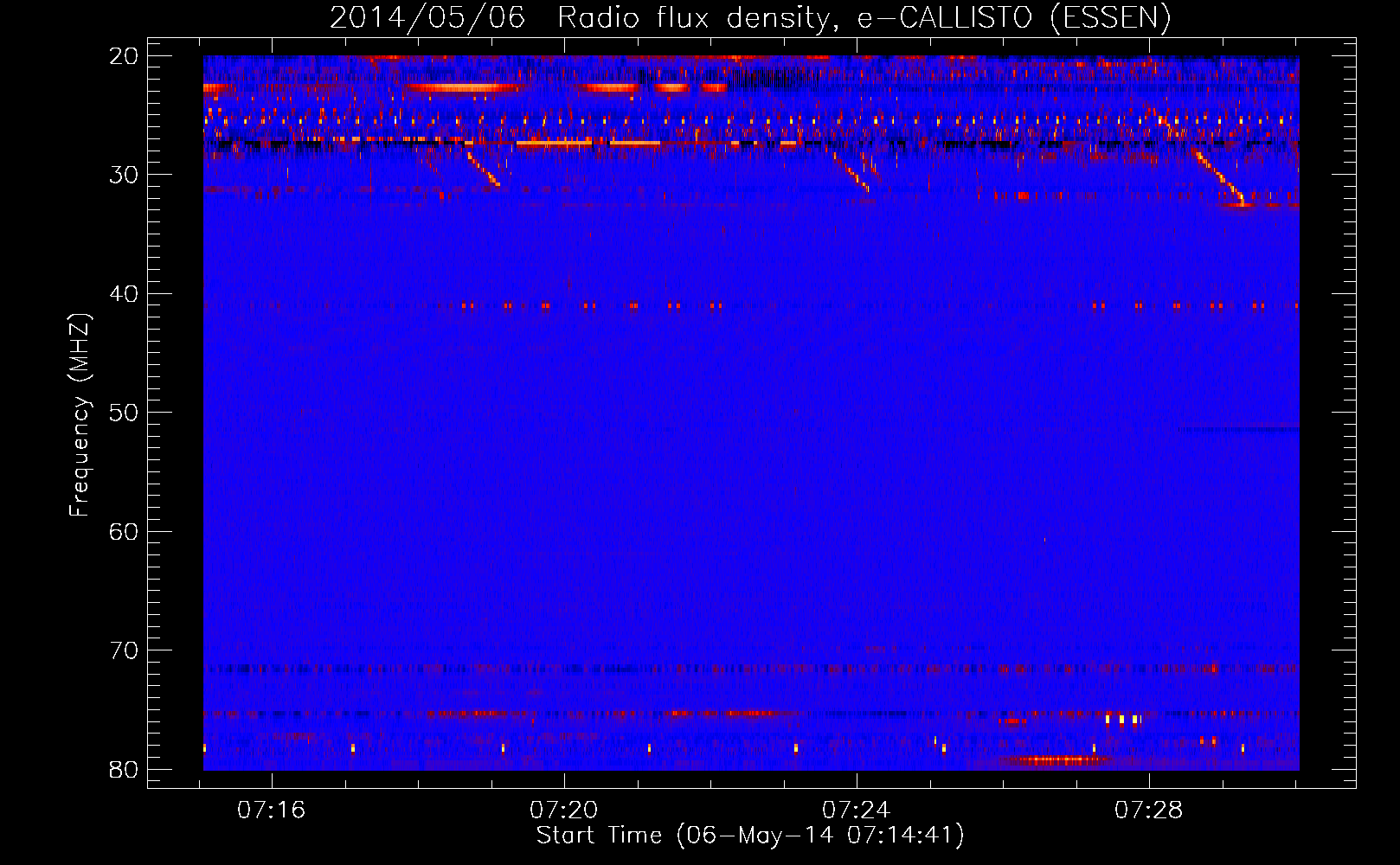Click the 50 MHz frequency tick label

click(124, 413)
